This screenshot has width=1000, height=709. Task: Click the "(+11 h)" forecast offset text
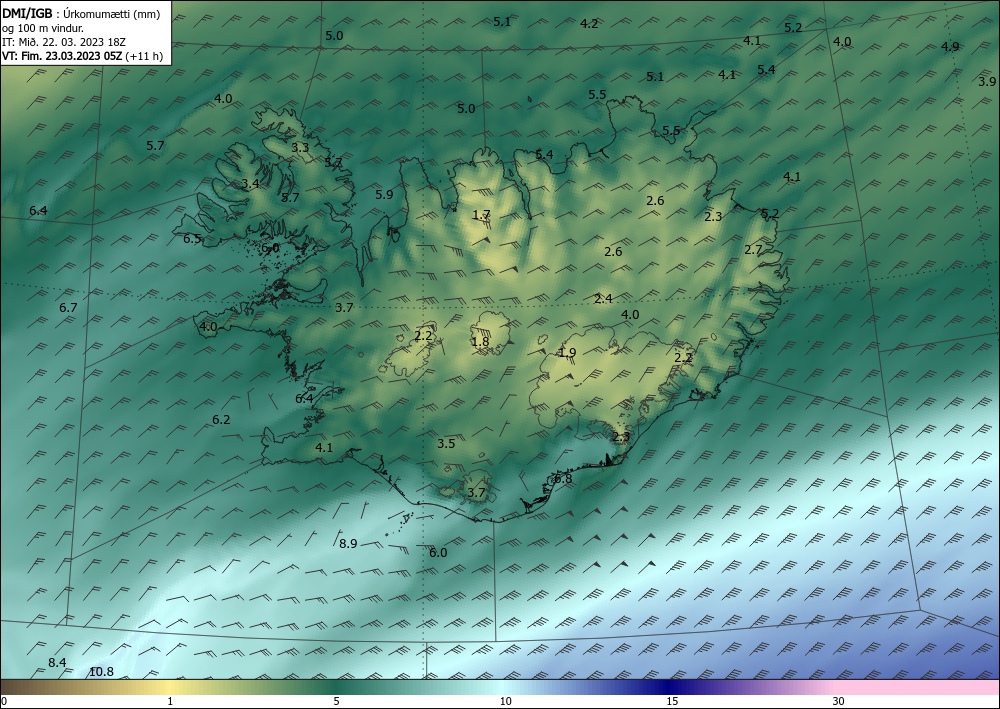[x=145, y=56]
